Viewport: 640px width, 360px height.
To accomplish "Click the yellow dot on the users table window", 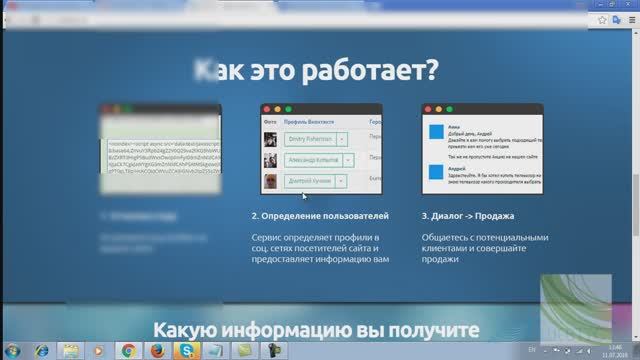I will (x=278, y=109).
